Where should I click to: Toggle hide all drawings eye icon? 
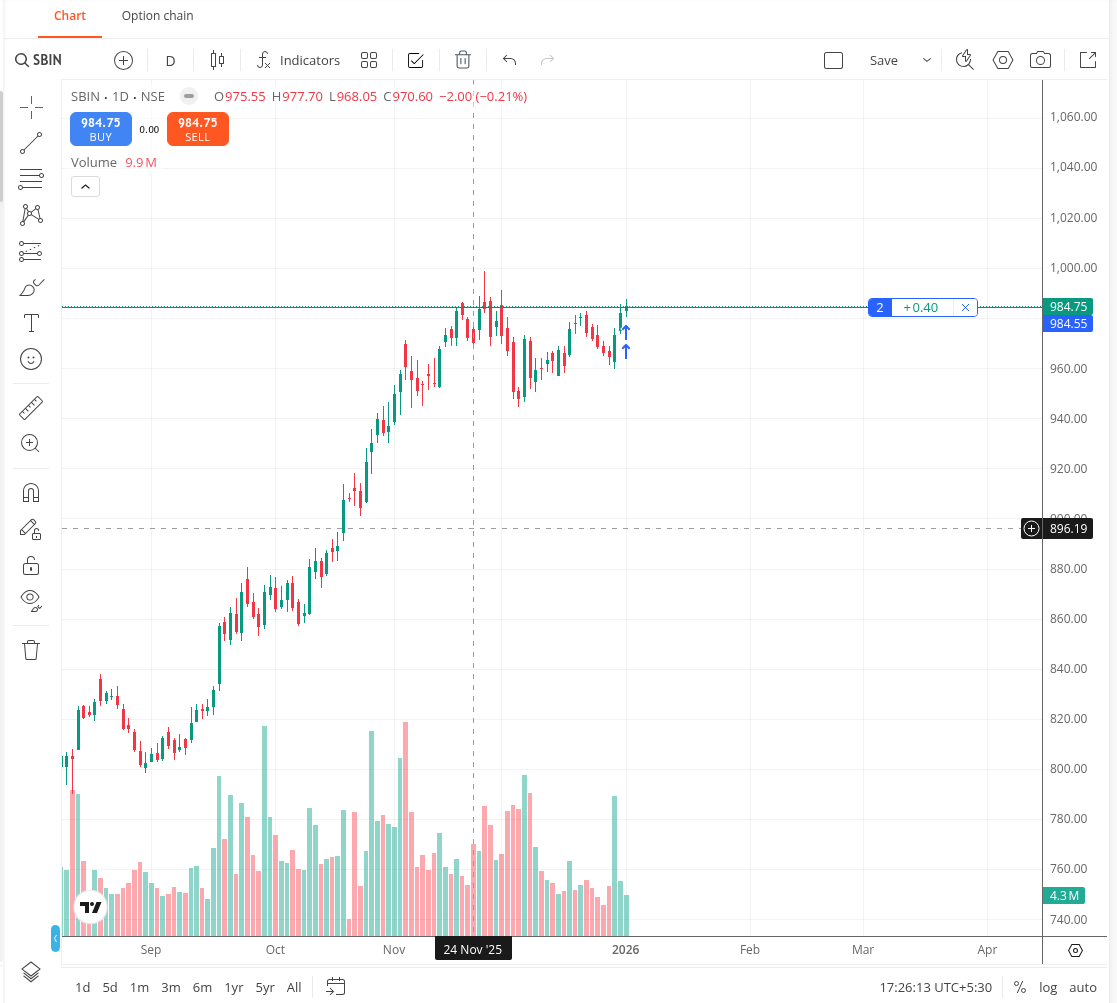tap(31, 600)
